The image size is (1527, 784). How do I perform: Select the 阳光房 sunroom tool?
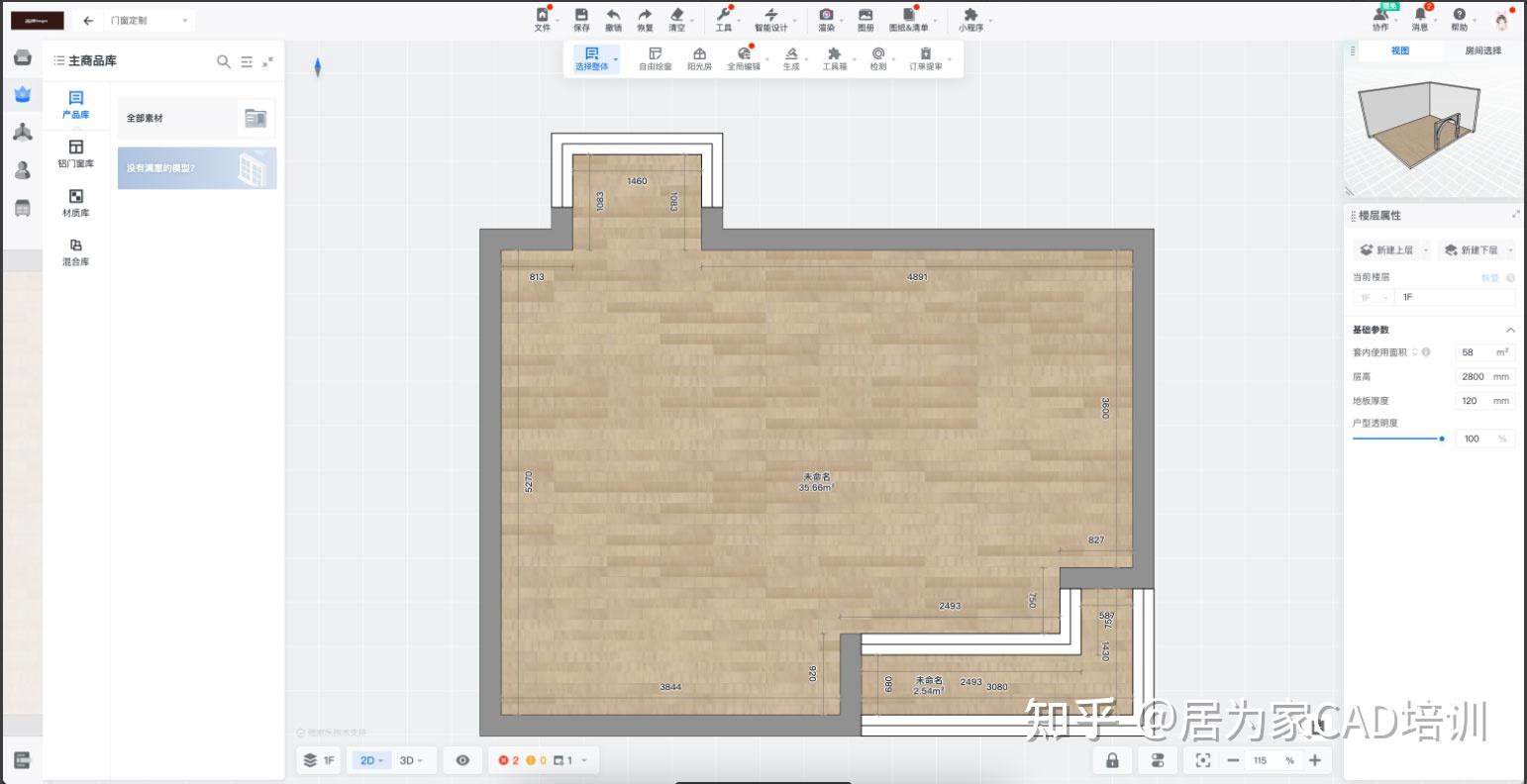coord(699,58)
